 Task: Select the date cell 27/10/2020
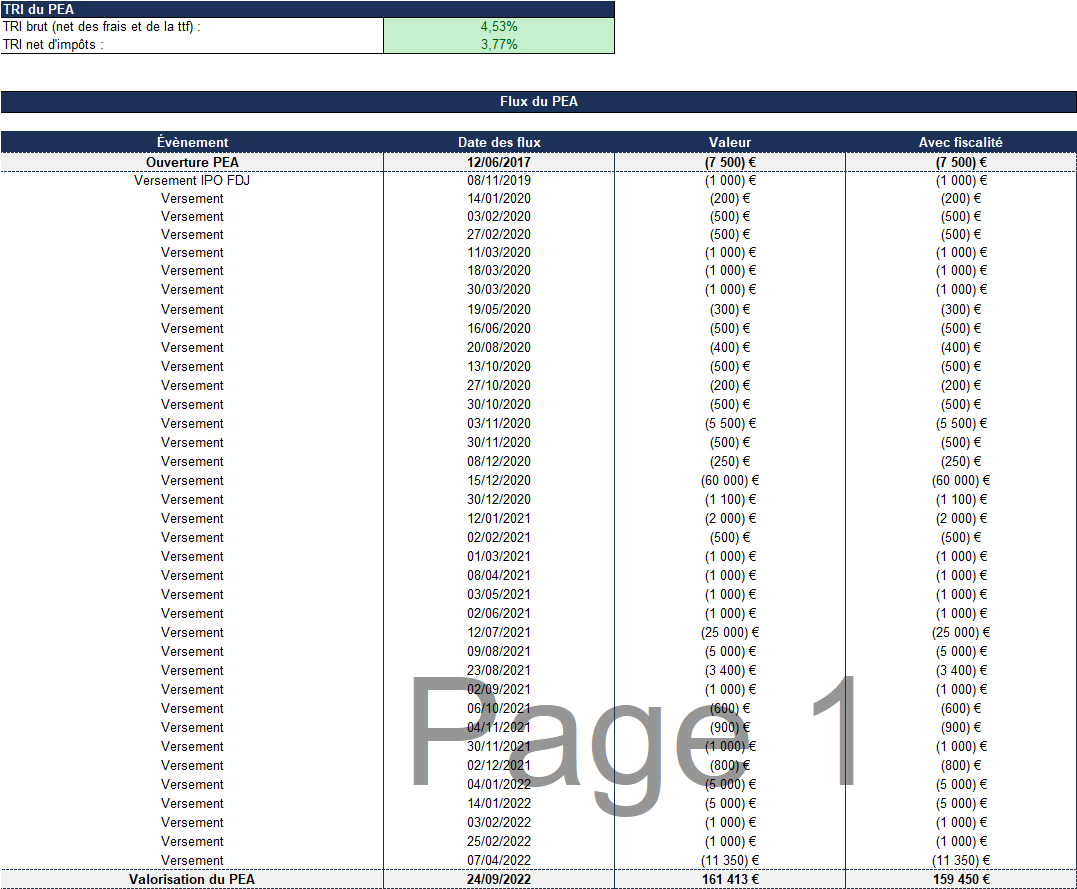pyautogui.click(x=499, y=385)
